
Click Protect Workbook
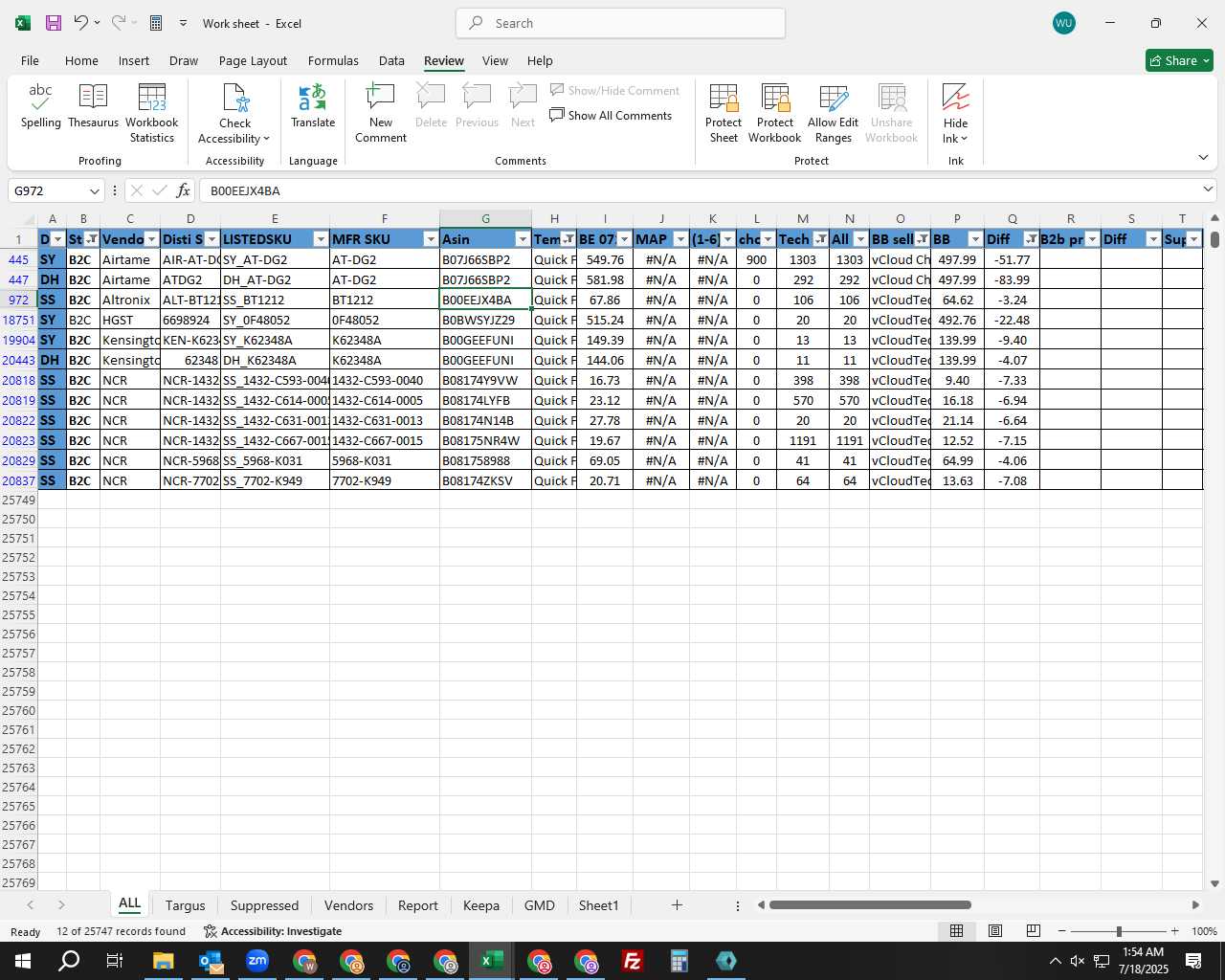point(775,114)
